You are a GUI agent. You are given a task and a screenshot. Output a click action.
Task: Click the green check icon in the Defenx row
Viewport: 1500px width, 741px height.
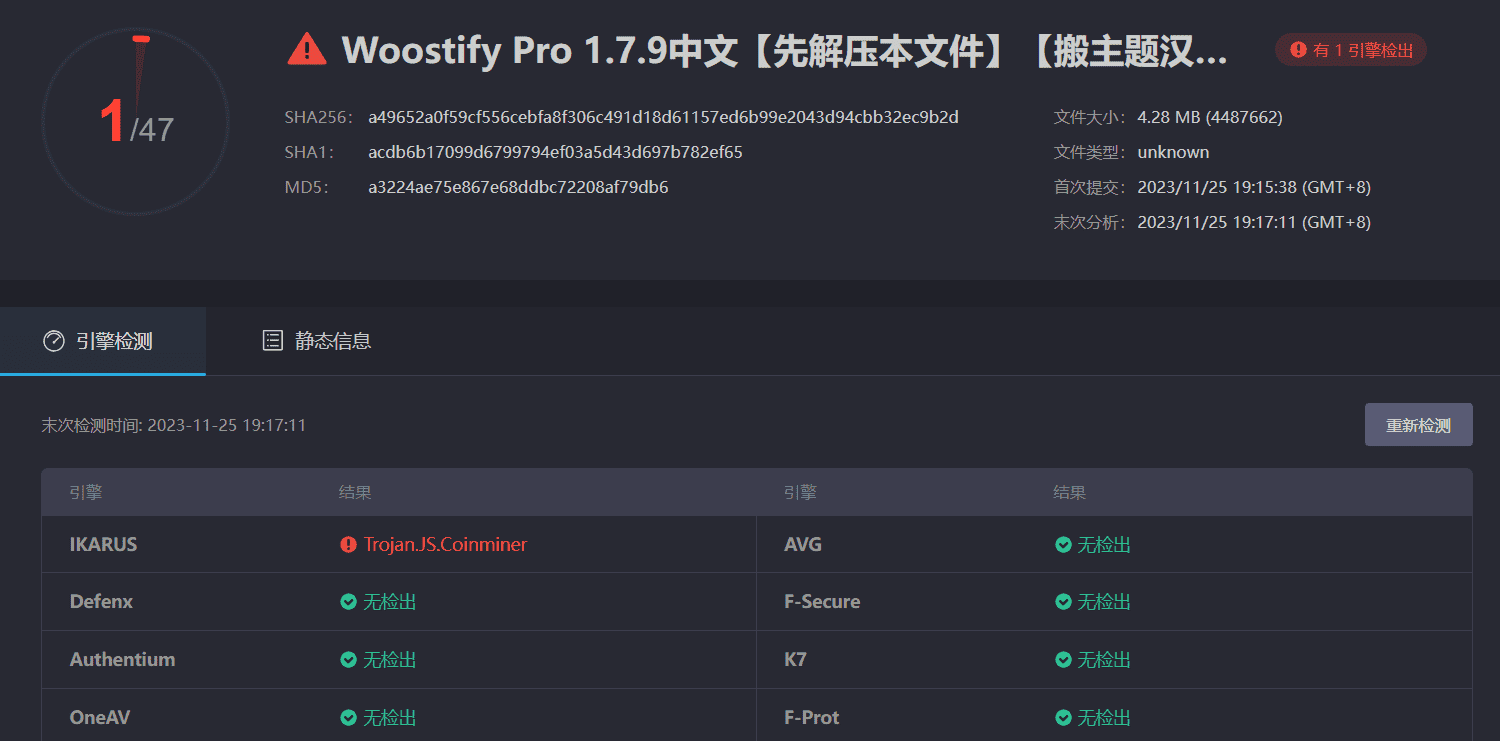pos(348,602)
